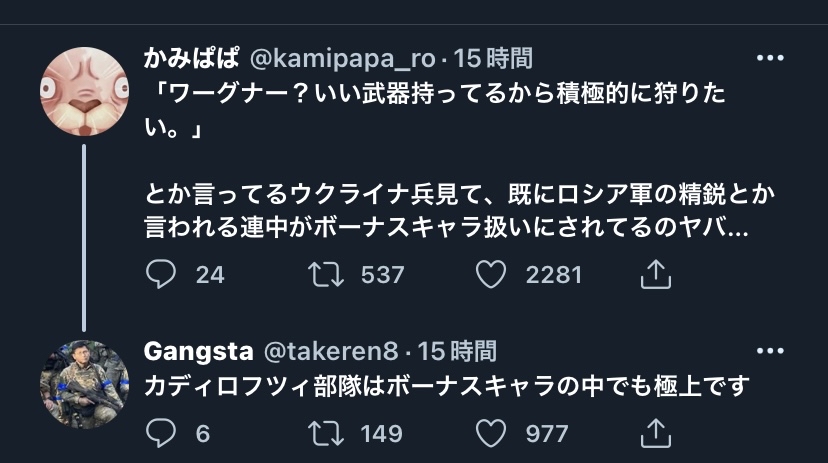
Task: Open the reply text about カディロフツィ部隊
Action: pyautogui.click(x=447, y=385)
